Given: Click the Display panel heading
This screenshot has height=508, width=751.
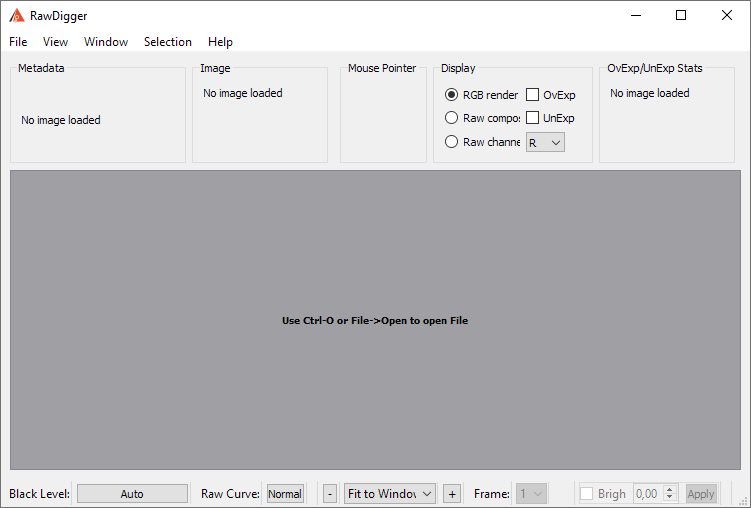Looking at the screenshot, I should coord(458,68).
